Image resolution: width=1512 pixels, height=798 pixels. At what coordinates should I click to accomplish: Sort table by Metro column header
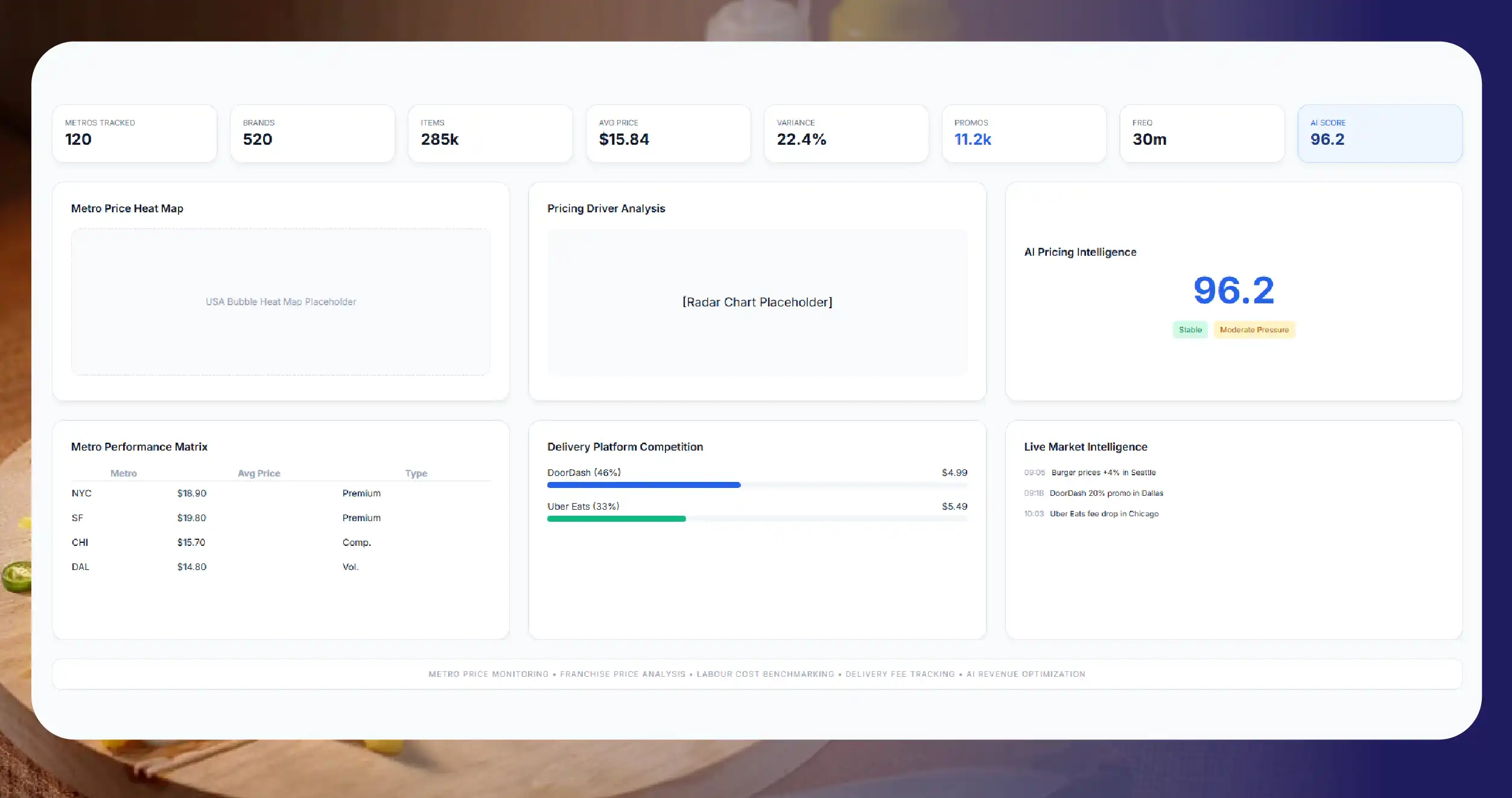[x=124, y=473]
